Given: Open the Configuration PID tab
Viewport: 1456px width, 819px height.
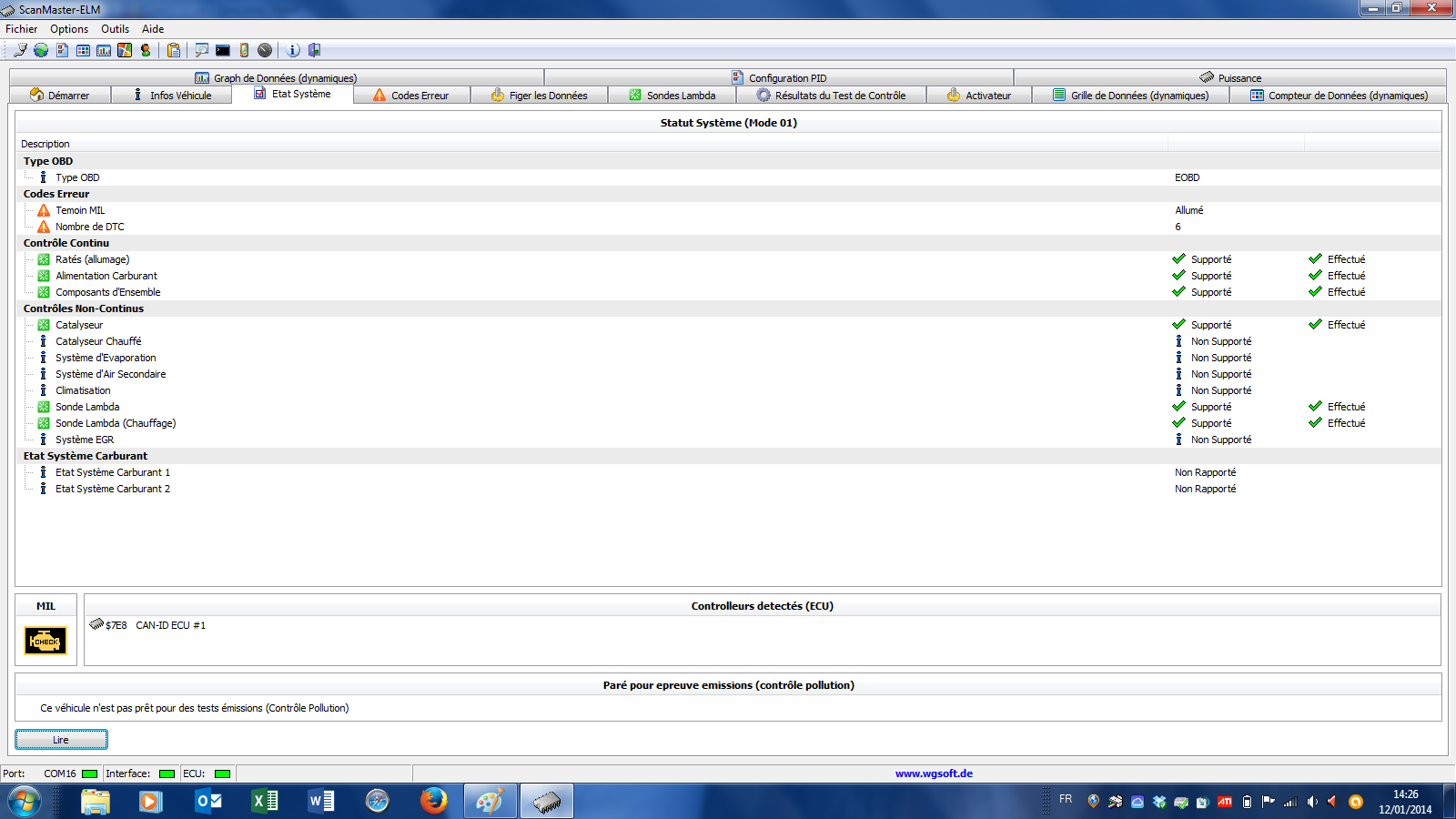Looking at the screenshot, I should pos(779,78).
